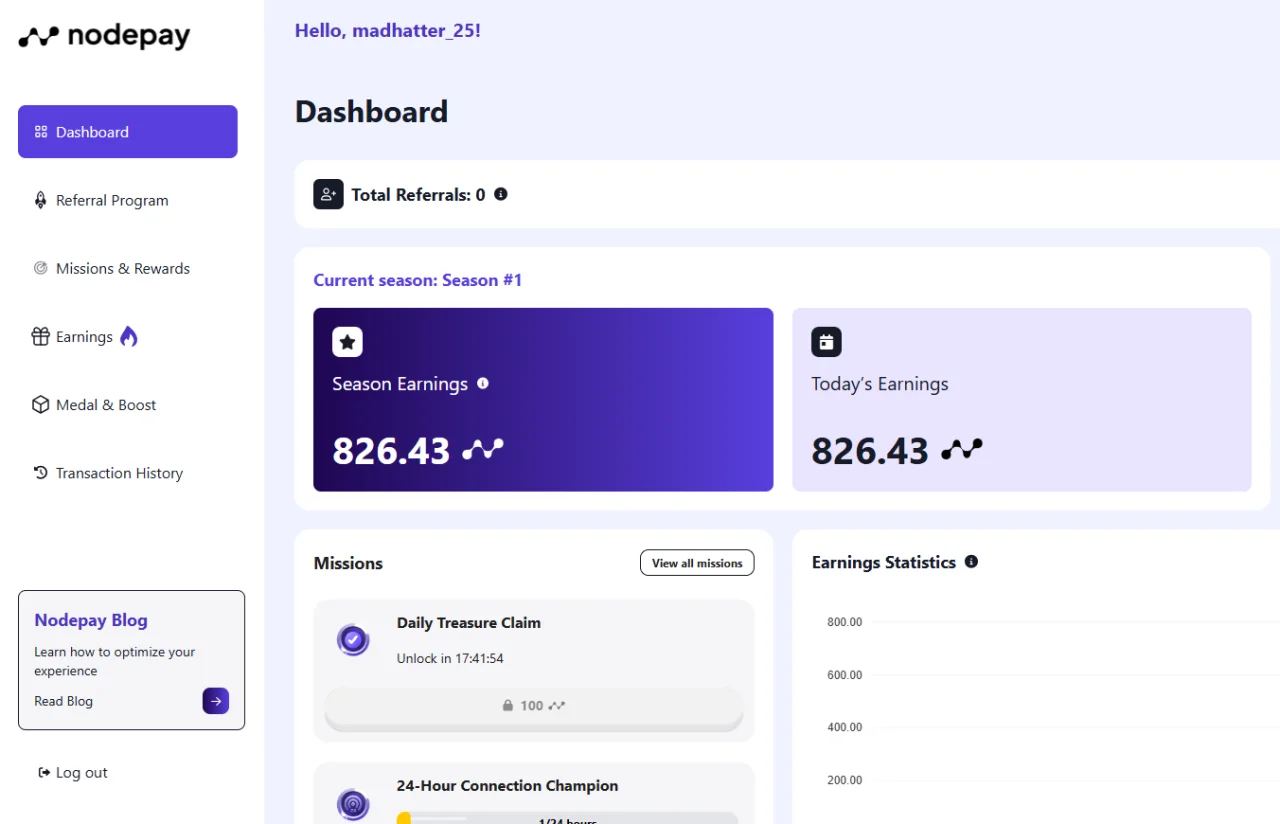The height and width of the screenshot is (824, 1280).
Task: Click the Medal & Boost cube icon
Action: point(41,405)
